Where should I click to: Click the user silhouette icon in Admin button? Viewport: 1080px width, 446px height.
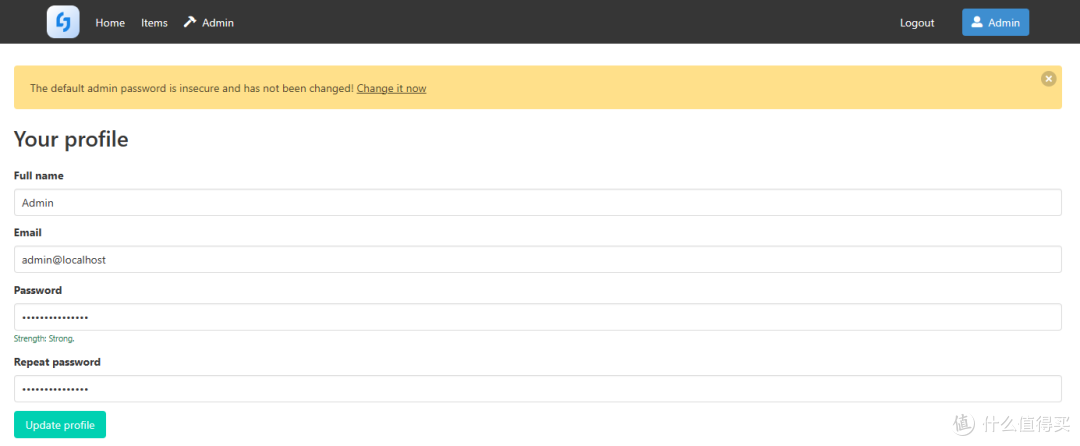[x=977, y=22]
